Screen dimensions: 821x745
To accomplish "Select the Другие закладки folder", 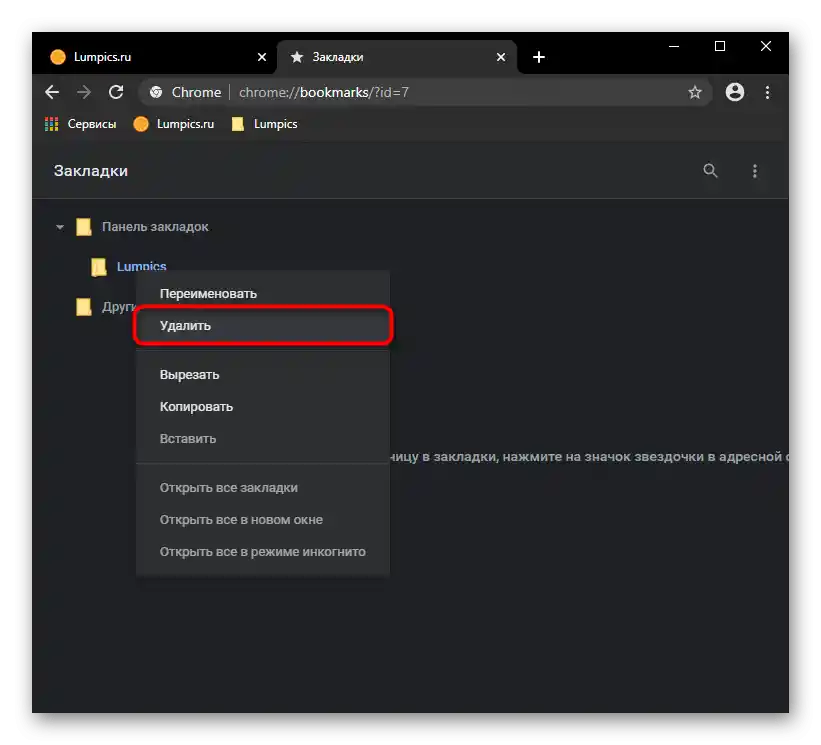I will [106, 307].
